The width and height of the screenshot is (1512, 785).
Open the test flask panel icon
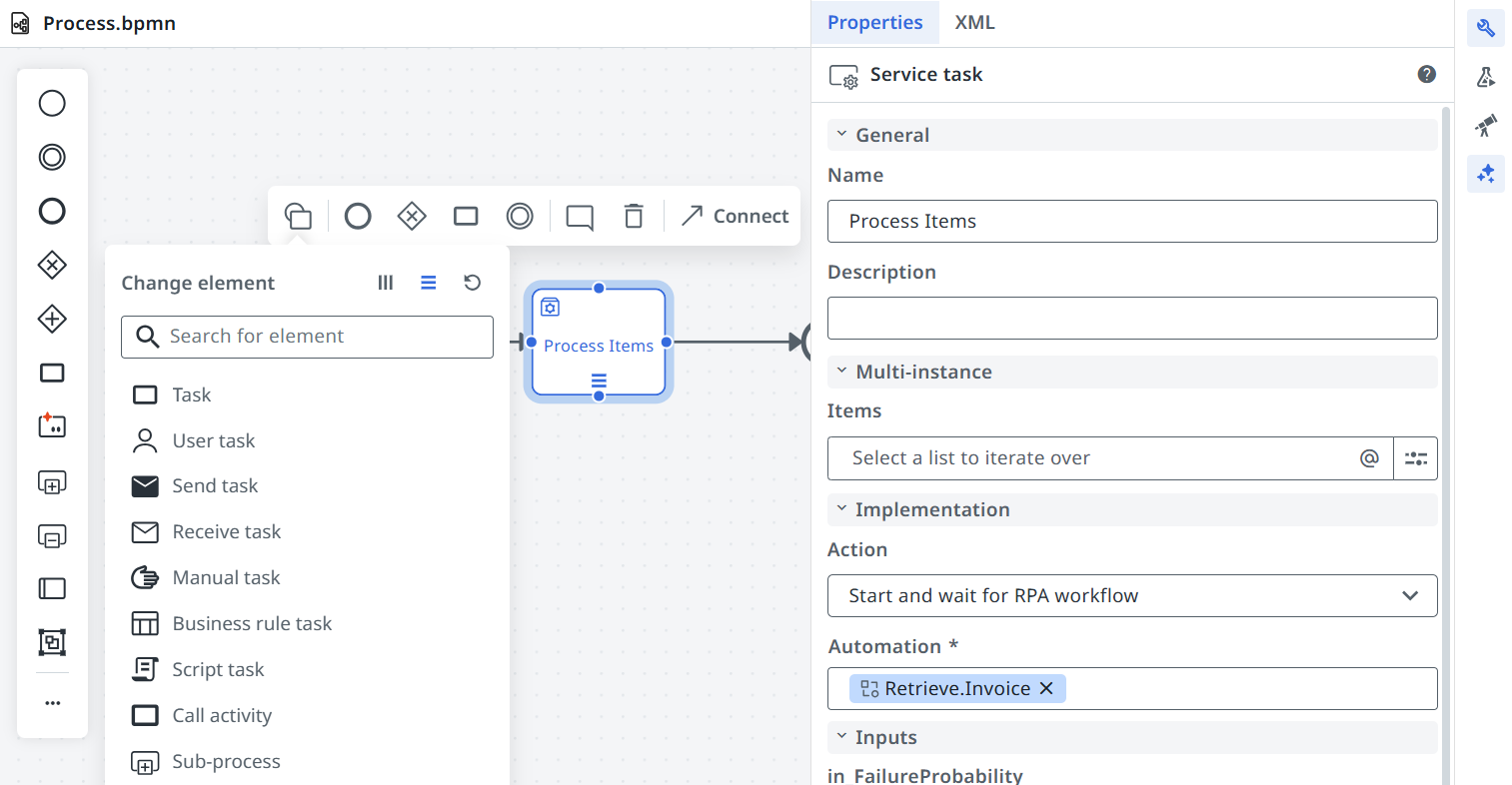pyautogui.click(x=1486, y=77)
